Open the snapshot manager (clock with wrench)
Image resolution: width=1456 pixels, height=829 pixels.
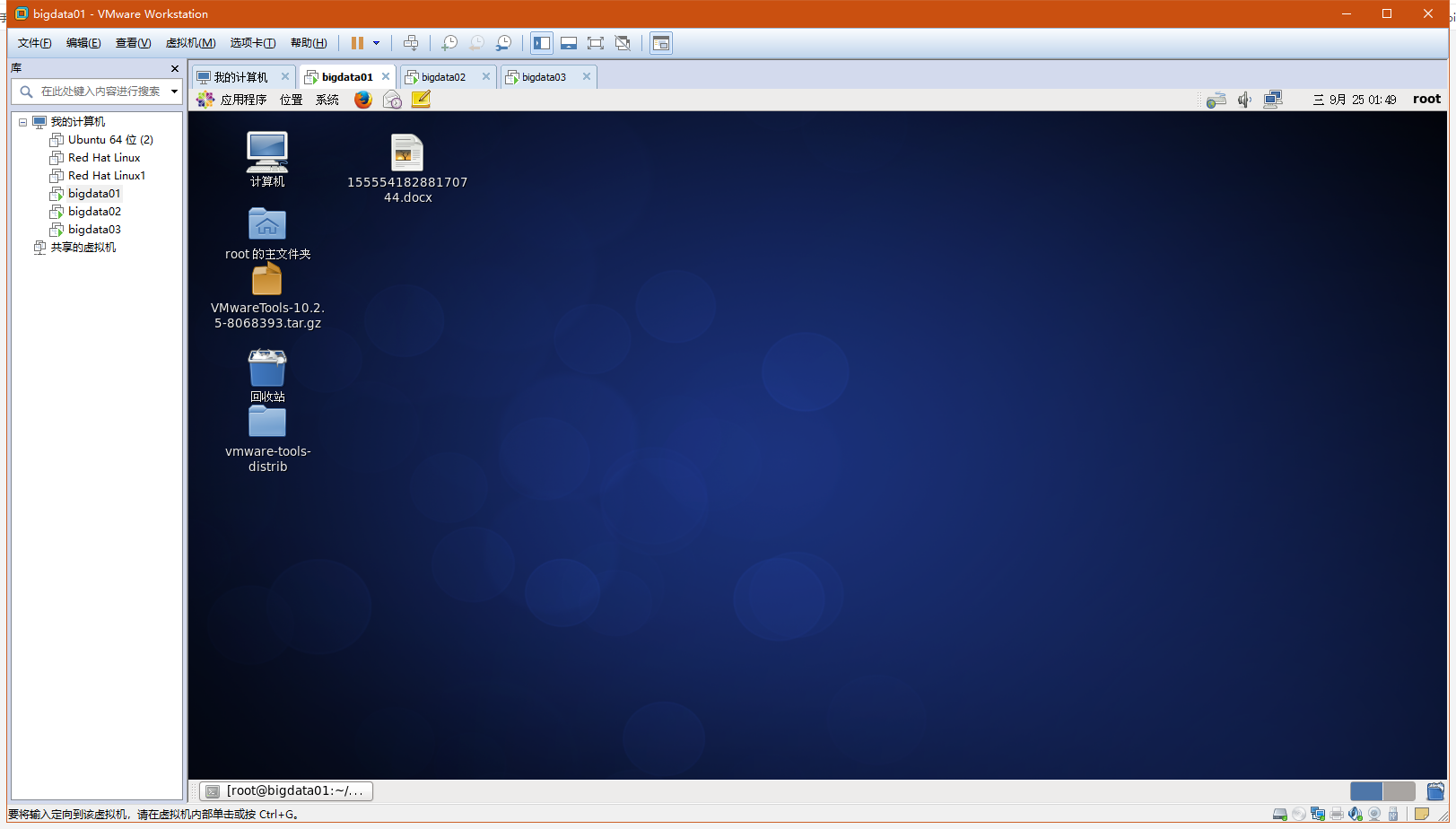click(x=504, y=43)
